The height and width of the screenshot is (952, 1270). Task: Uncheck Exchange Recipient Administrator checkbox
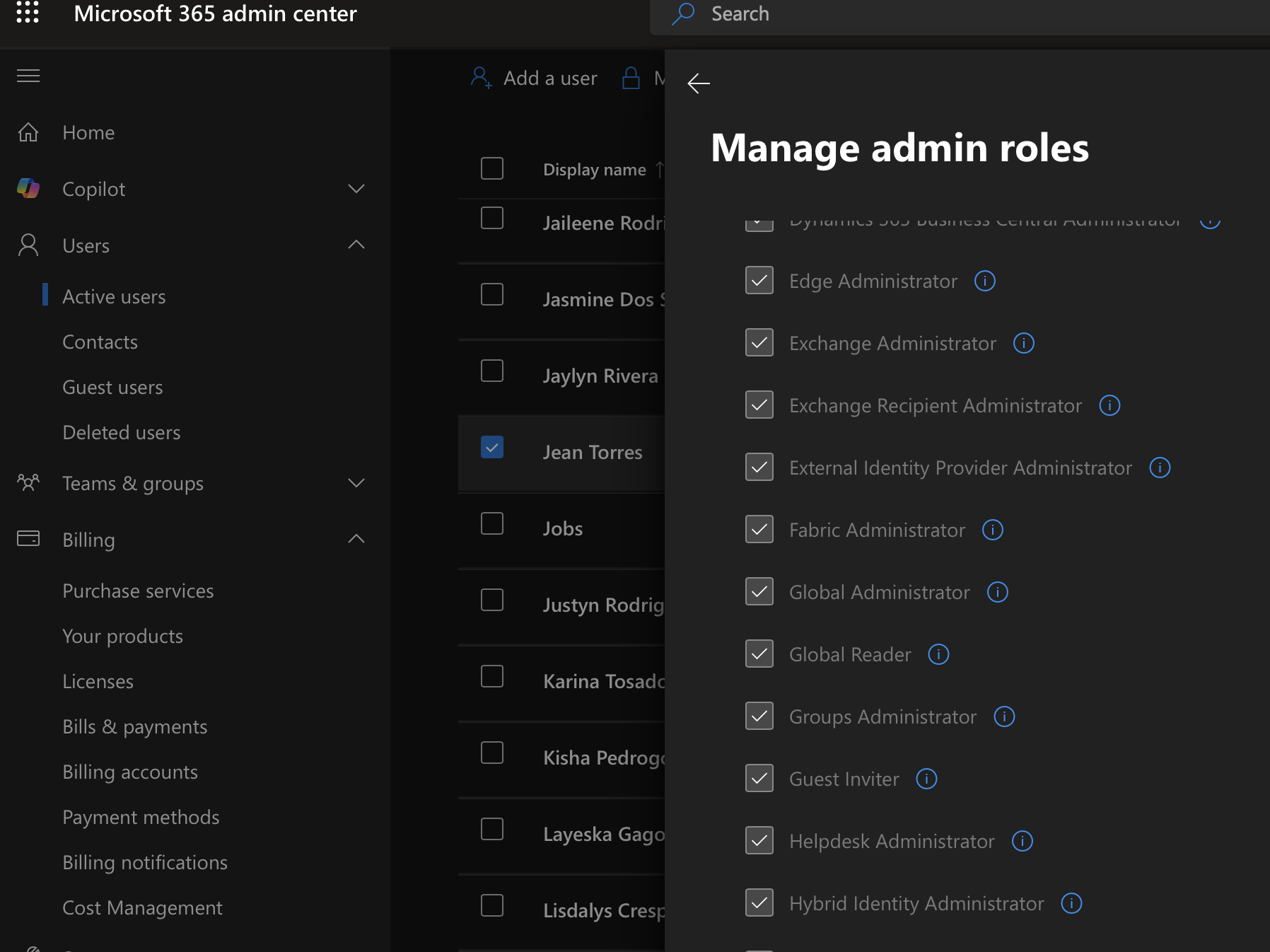(759, 405)
